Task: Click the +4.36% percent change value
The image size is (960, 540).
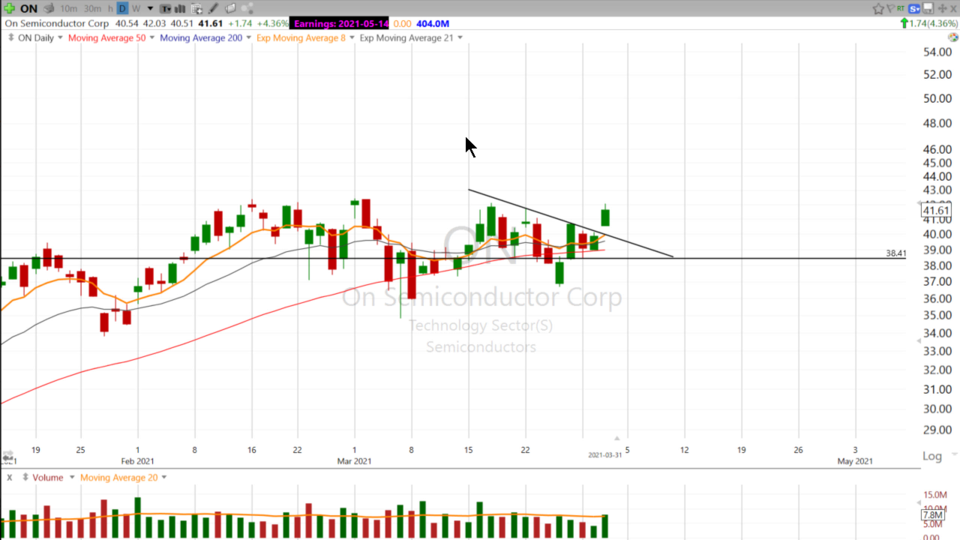Action: 272,23
